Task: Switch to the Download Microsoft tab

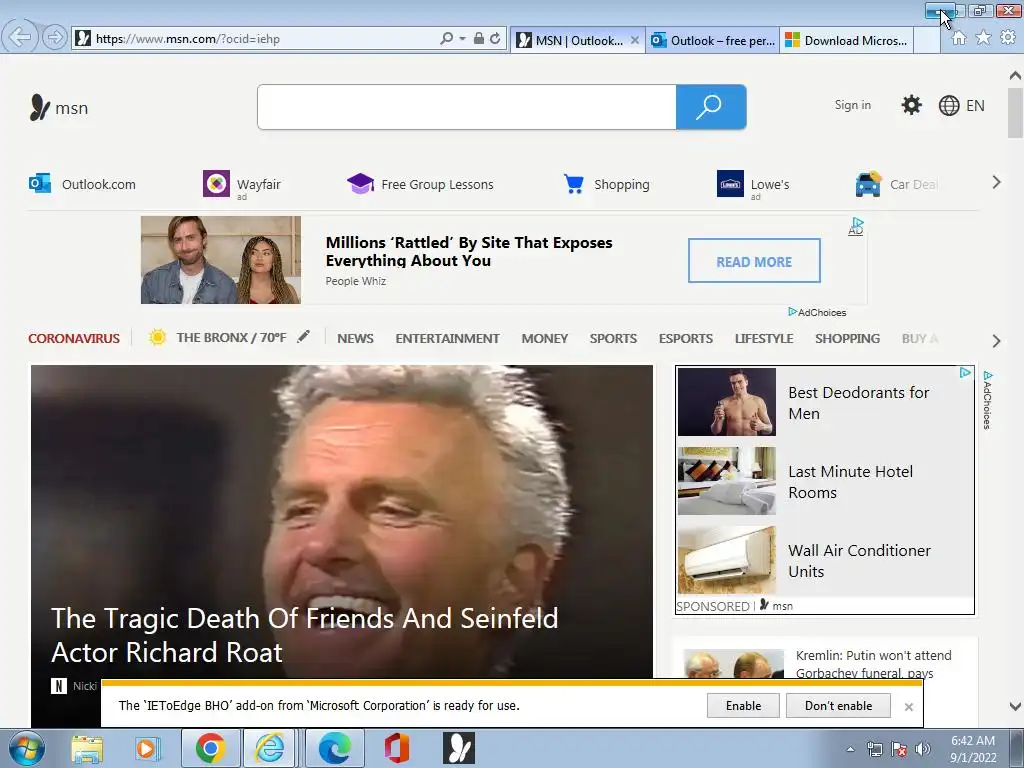Action: coord(846,40)
